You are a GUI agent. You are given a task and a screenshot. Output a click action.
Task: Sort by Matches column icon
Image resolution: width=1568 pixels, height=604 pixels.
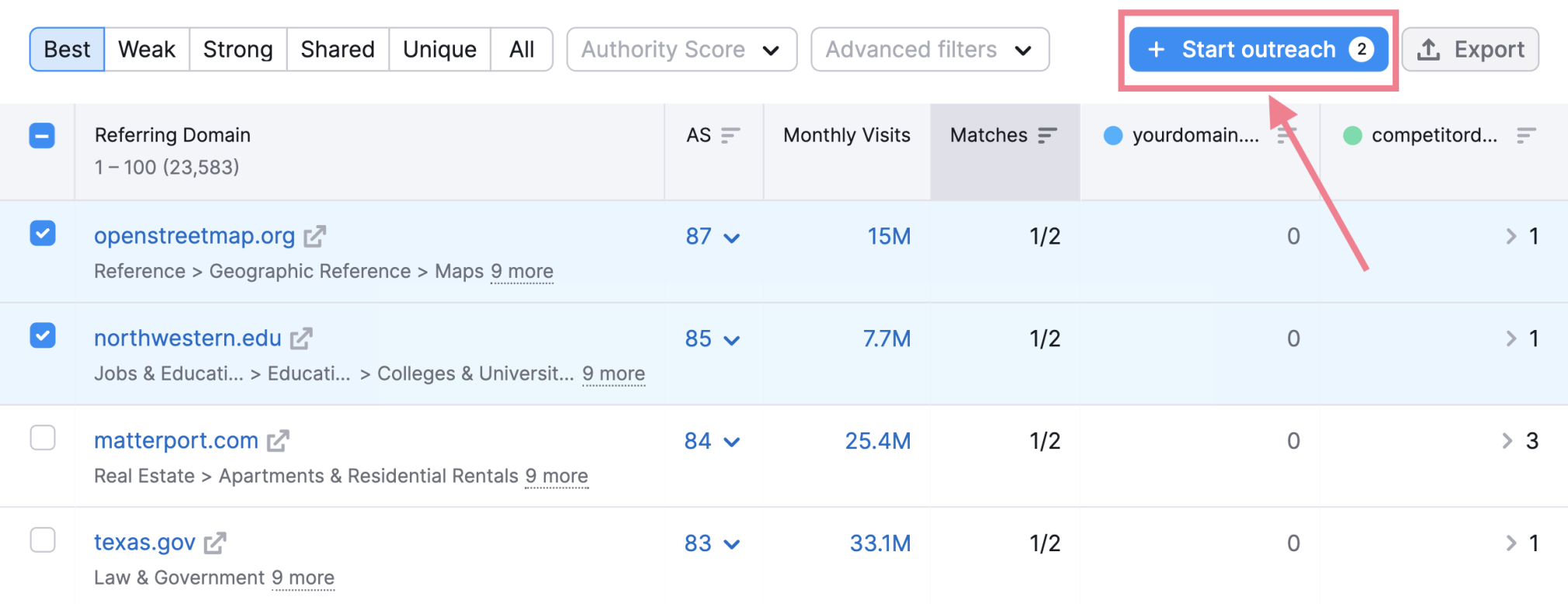(1047, 136)
